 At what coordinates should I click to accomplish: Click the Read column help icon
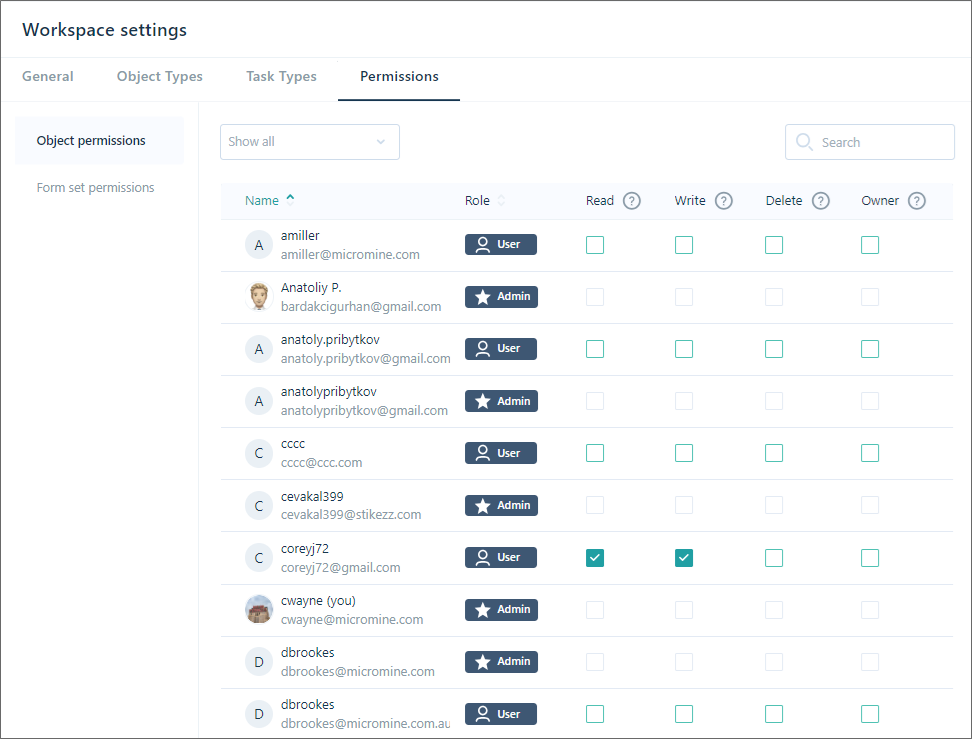[x=631, y=201]
